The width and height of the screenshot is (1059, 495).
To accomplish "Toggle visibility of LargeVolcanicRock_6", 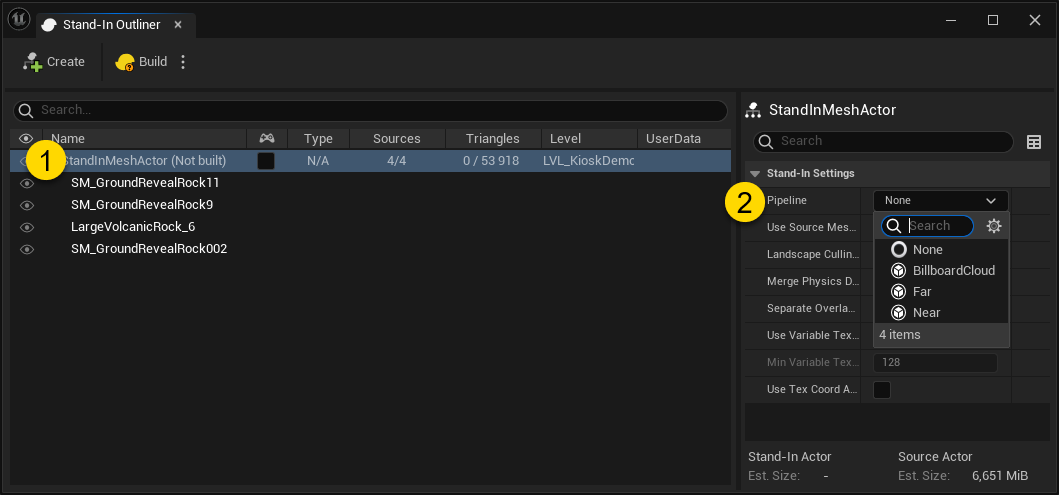I will tap(27, 227).
